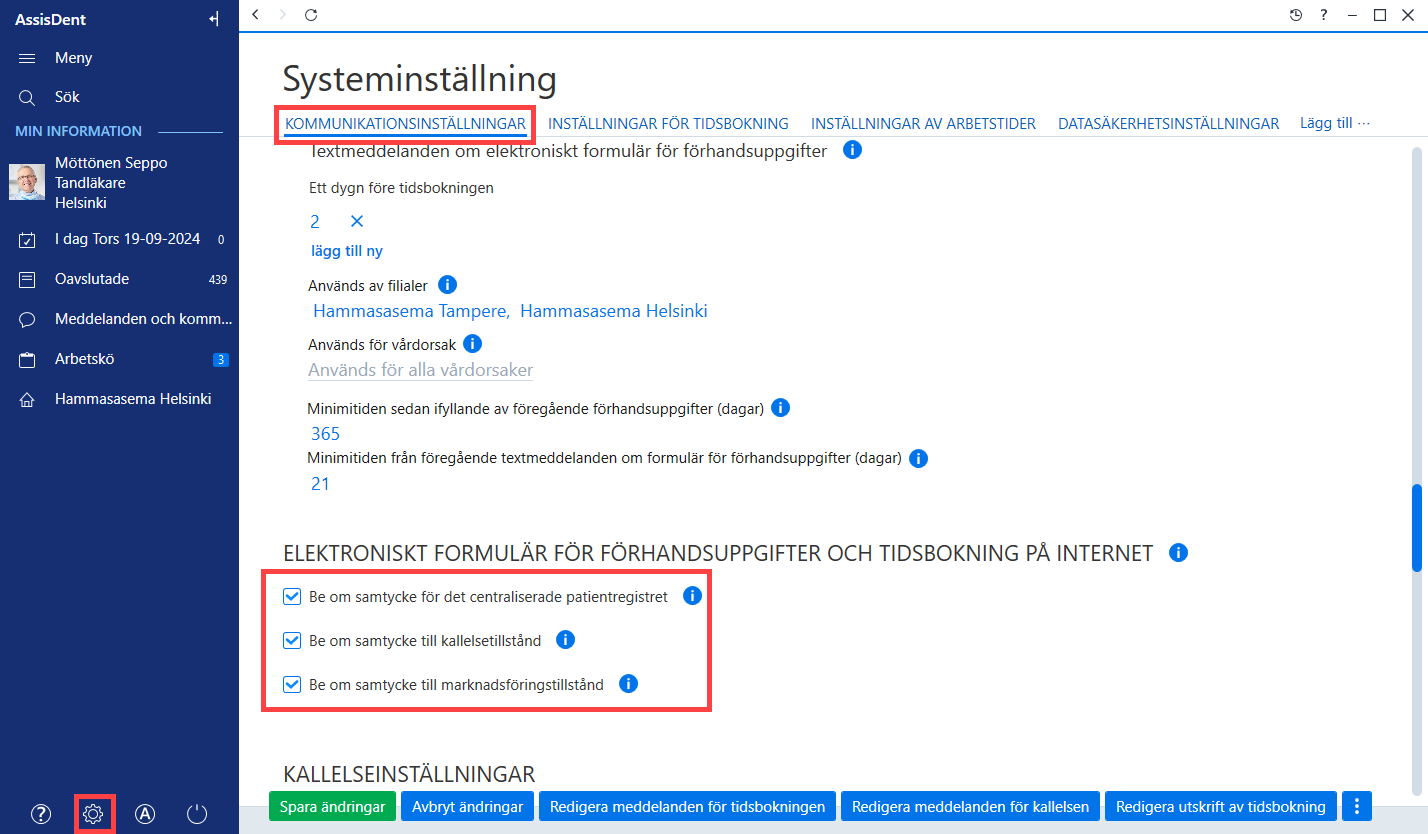Show info for Minimitiden från föregående textmeddelanden
This screenshot has width=1428, height=834.
[919, 458]
